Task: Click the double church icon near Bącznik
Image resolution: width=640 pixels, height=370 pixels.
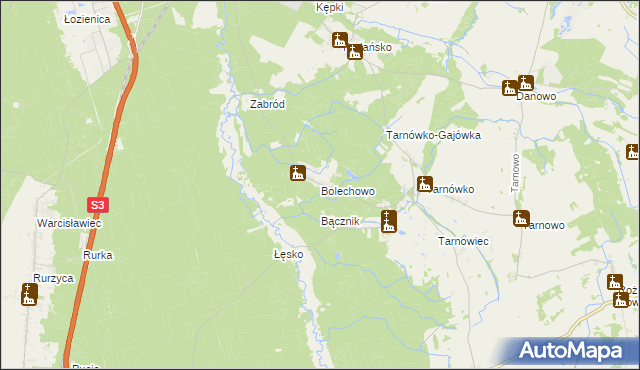Action: tap(389, 222)
